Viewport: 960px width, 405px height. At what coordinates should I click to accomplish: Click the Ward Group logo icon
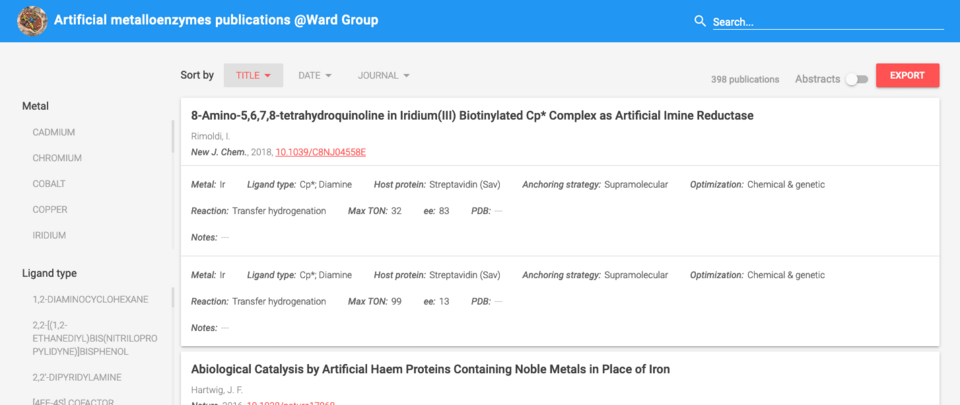[32, 20]
